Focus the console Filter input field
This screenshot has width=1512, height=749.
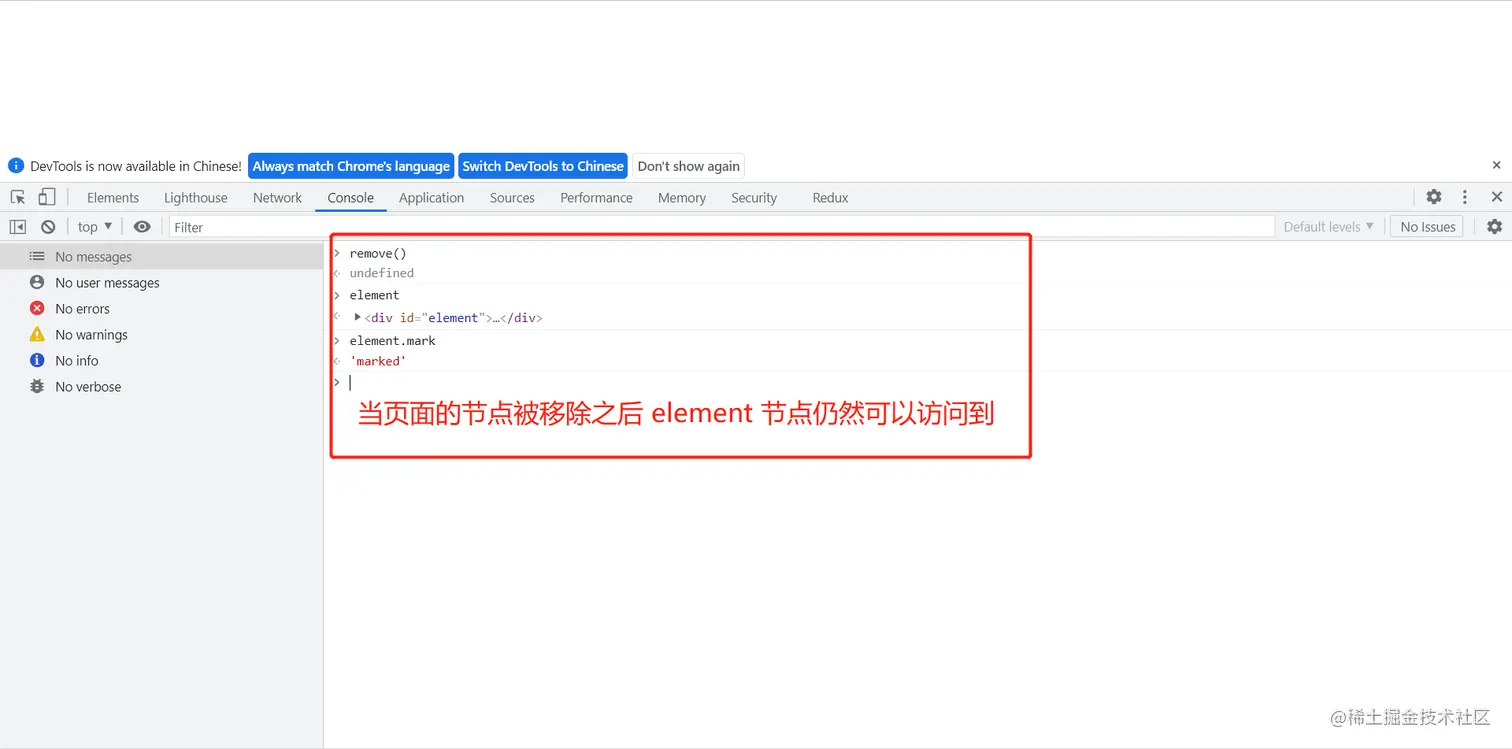click(x=721, y=227)
